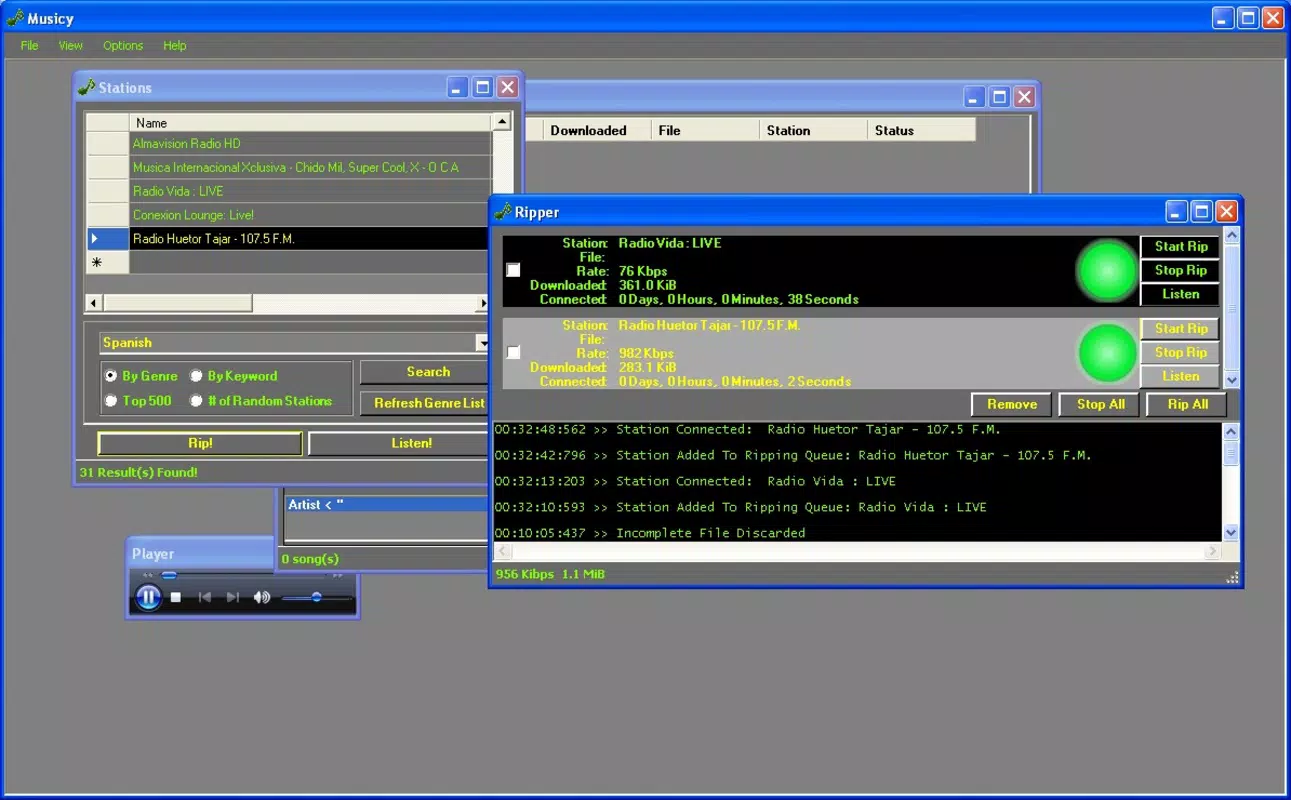This screenshot has width=1291, height=800.
Task: Tick the checkbox for Radio Huetor Tajar ripper entry
Action: click(513, 352)
